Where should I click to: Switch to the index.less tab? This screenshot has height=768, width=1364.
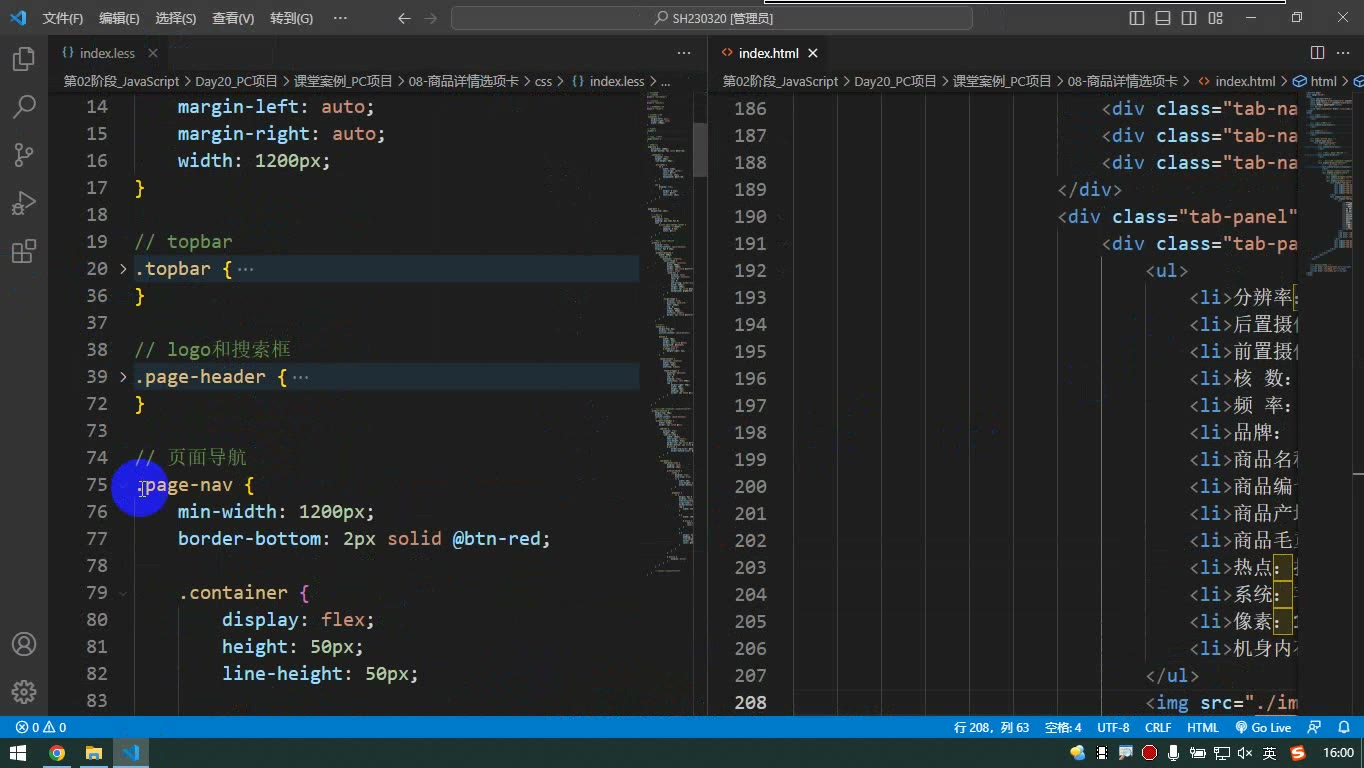pyautogui.click(x=97, y=53)
